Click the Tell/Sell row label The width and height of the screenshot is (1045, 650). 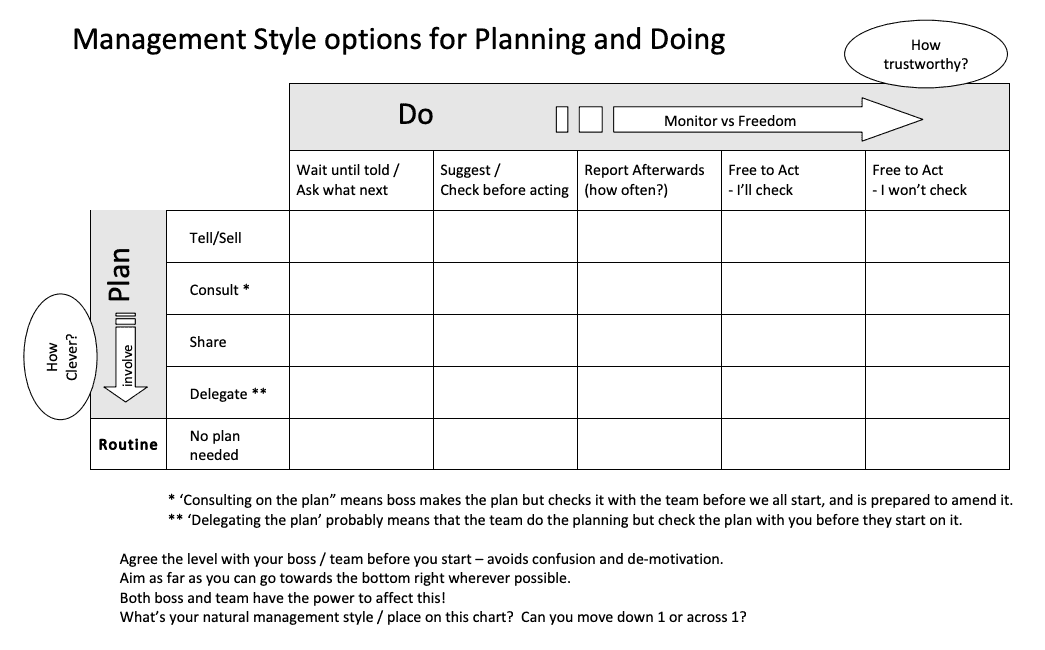click(x=215, y=238)
